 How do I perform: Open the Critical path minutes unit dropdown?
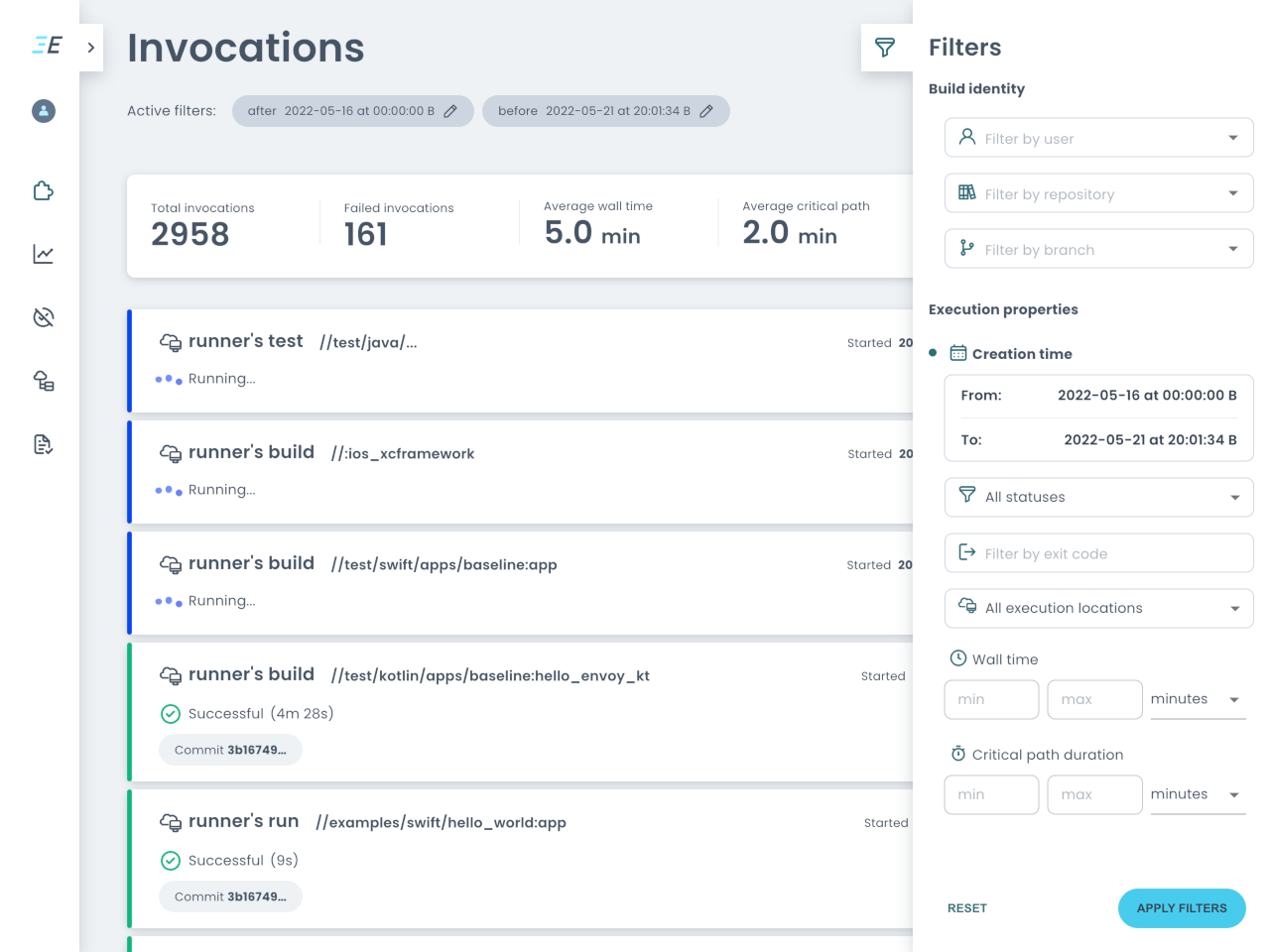[x=1198, y=794]
